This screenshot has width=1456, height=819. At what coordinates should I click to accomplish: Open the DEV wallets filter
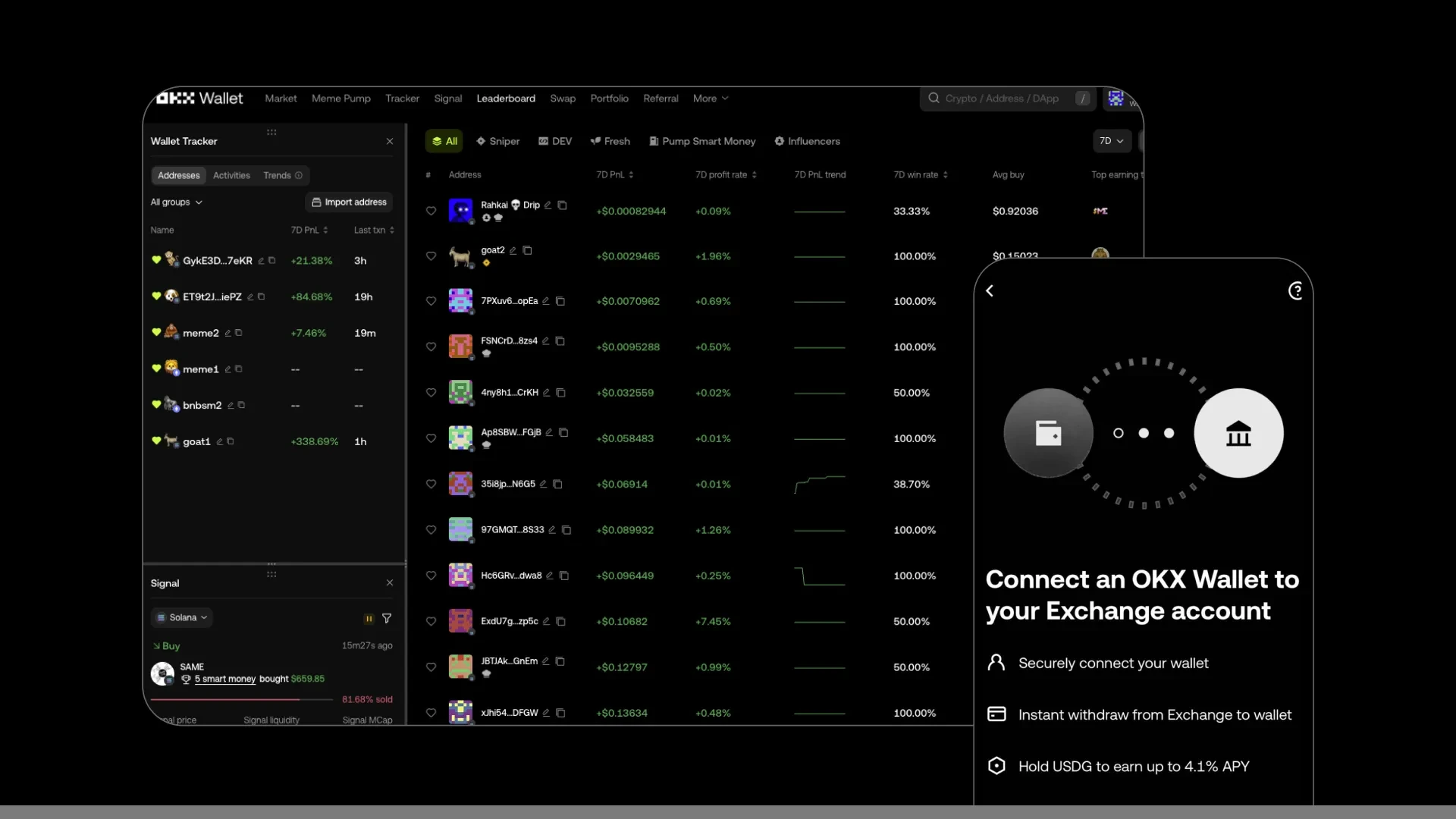[x=555, y=141]
